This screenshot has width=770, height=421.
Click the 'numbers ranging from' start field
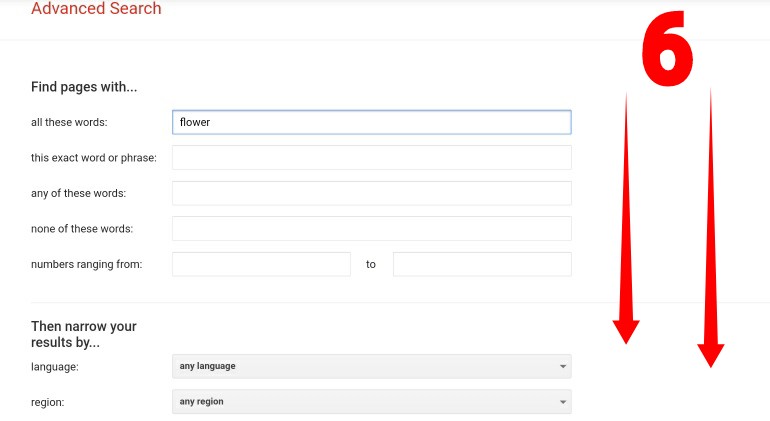pos(261,264)
